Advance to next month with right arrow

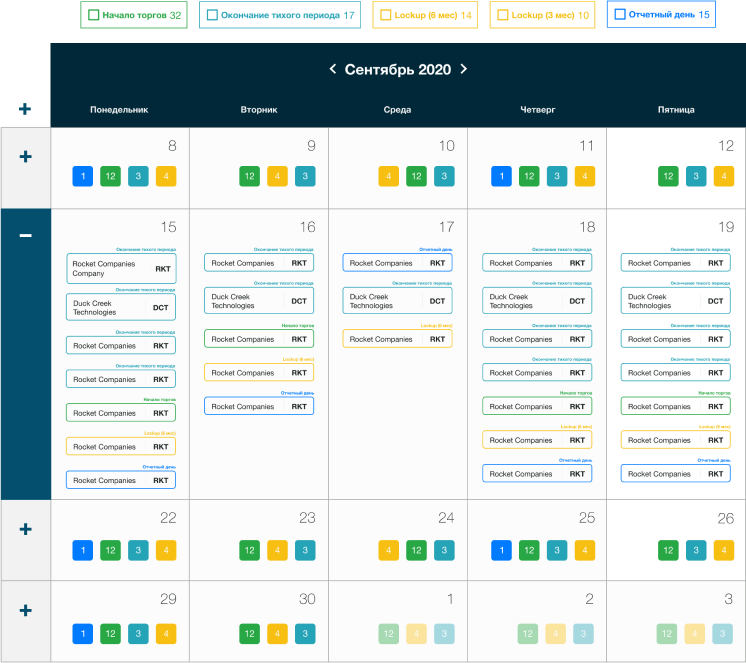464,70
